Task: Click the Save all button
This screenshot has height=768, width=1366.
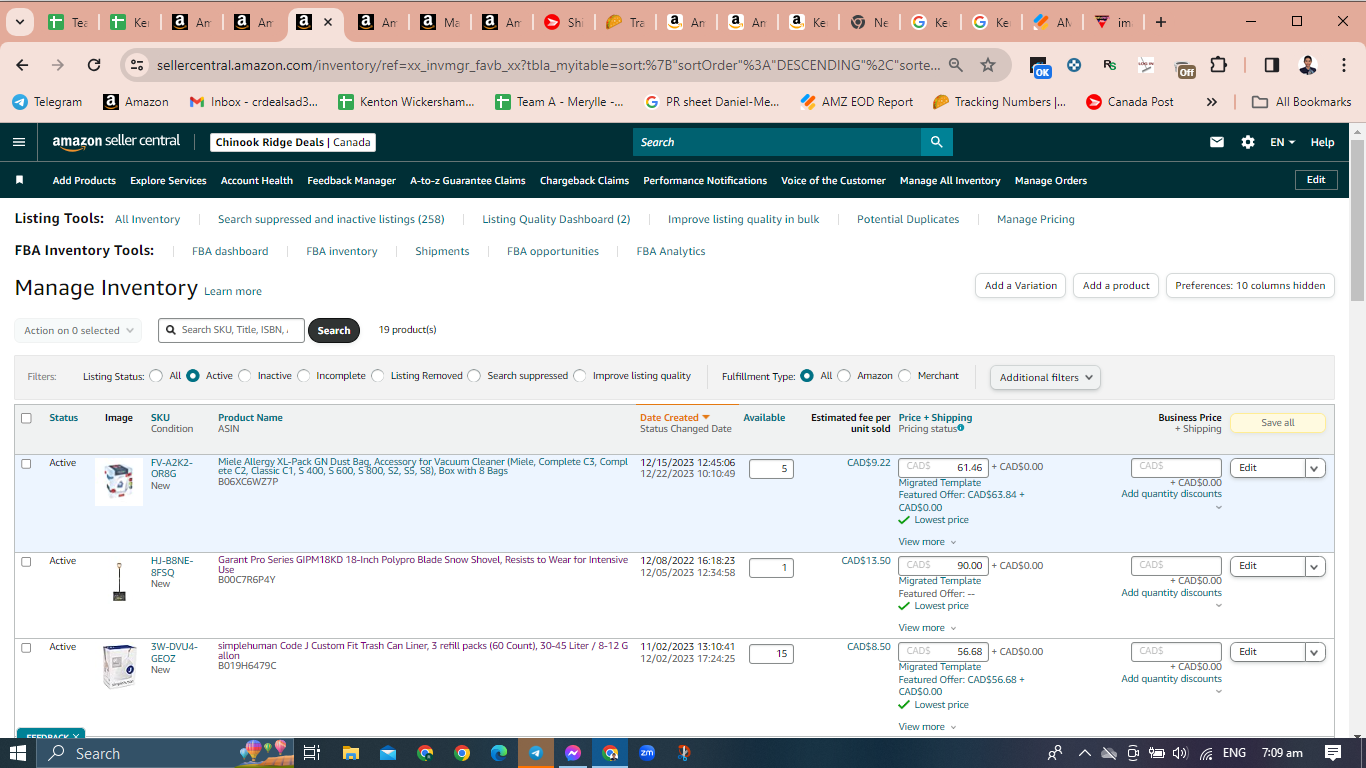Action: [x=1277, y=423]
